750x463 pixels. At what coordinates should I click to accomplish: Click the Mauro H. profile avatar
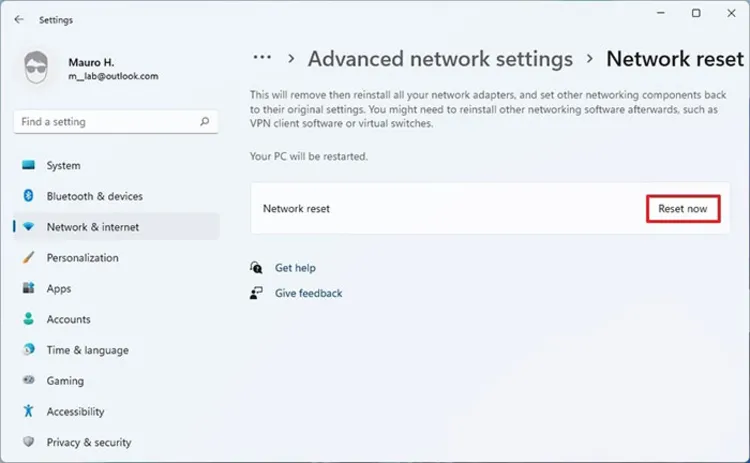pos(36,68)
